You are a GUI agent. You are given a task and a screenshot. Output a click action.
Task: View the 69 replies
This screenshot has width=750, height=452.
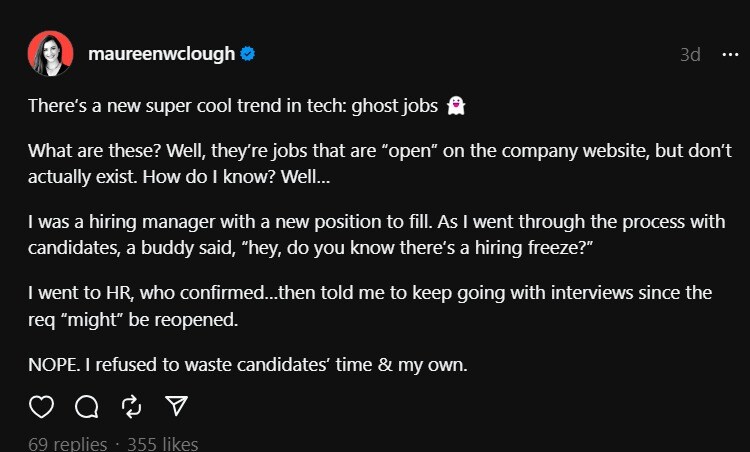pos(67,444)
